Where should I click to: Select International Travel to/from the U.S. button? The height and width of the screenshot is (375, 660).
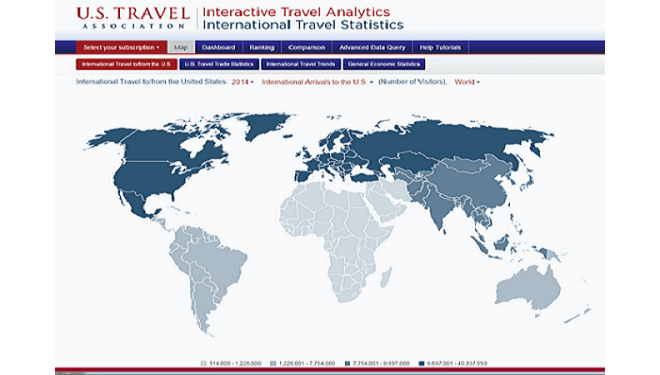[x=126, y=64]
